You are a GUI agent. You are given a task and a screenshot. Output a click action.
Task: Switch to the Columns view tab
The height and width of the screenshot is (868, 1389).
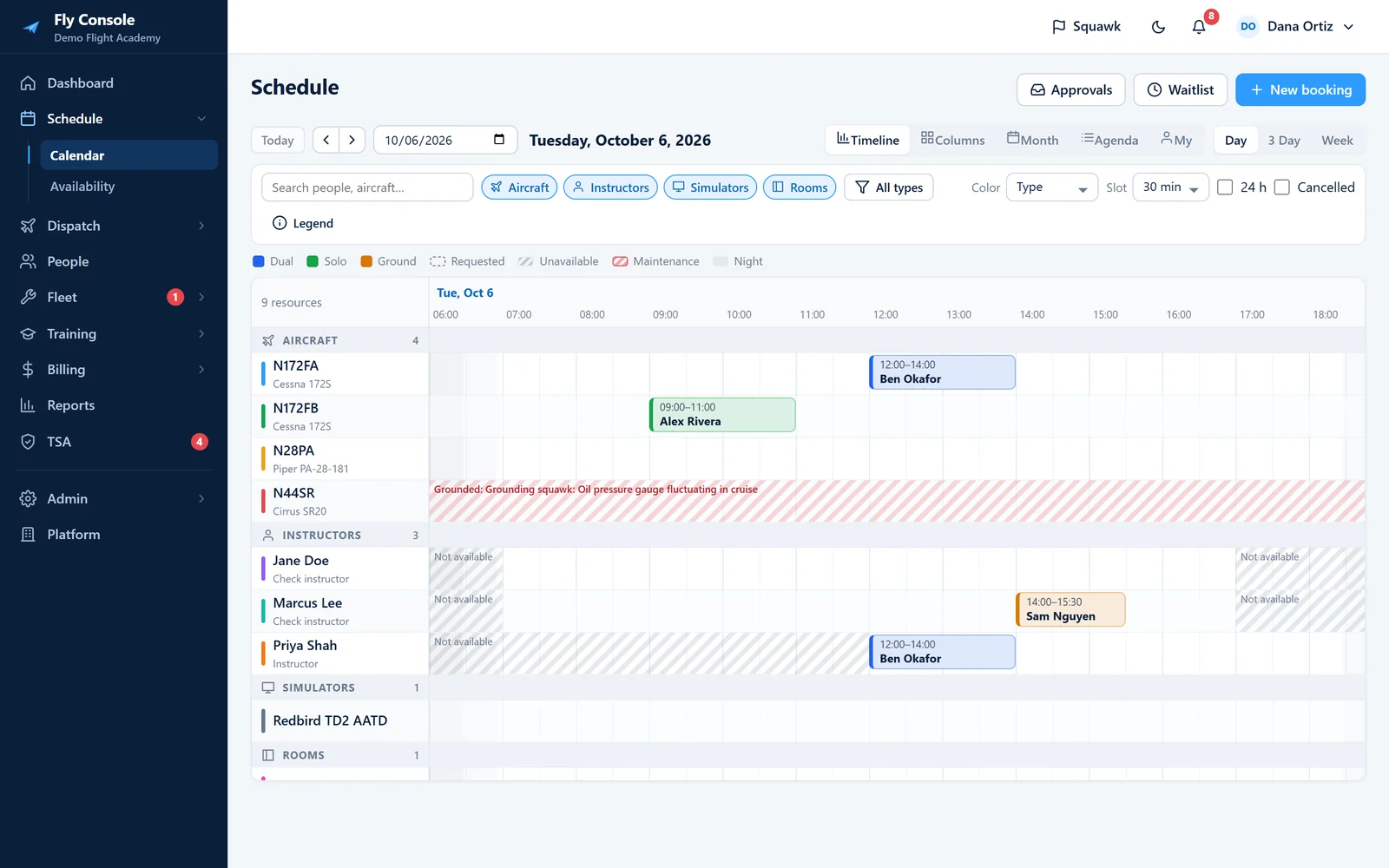click(x=953, y=140)
